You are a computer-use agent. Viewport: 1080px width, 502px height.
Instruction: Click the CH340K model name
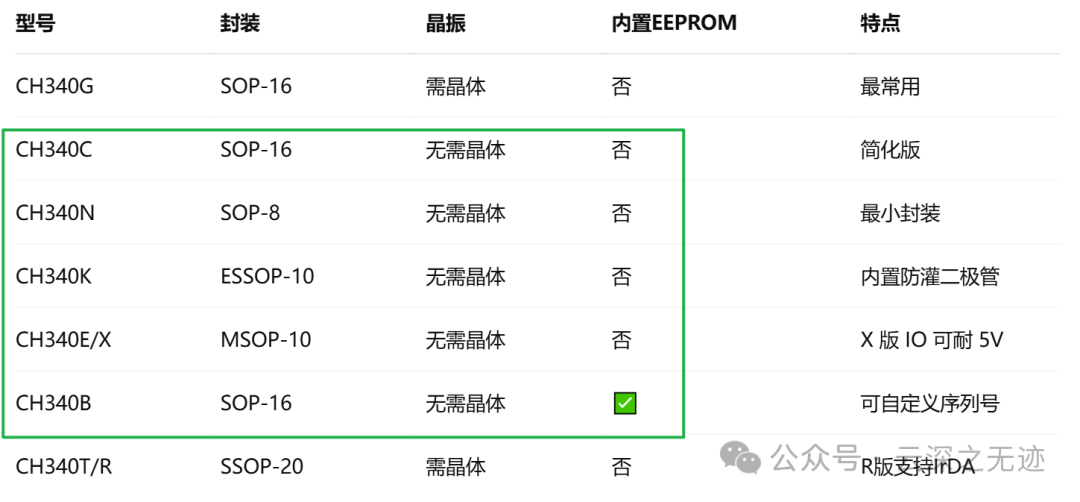(x=54, y=277)
